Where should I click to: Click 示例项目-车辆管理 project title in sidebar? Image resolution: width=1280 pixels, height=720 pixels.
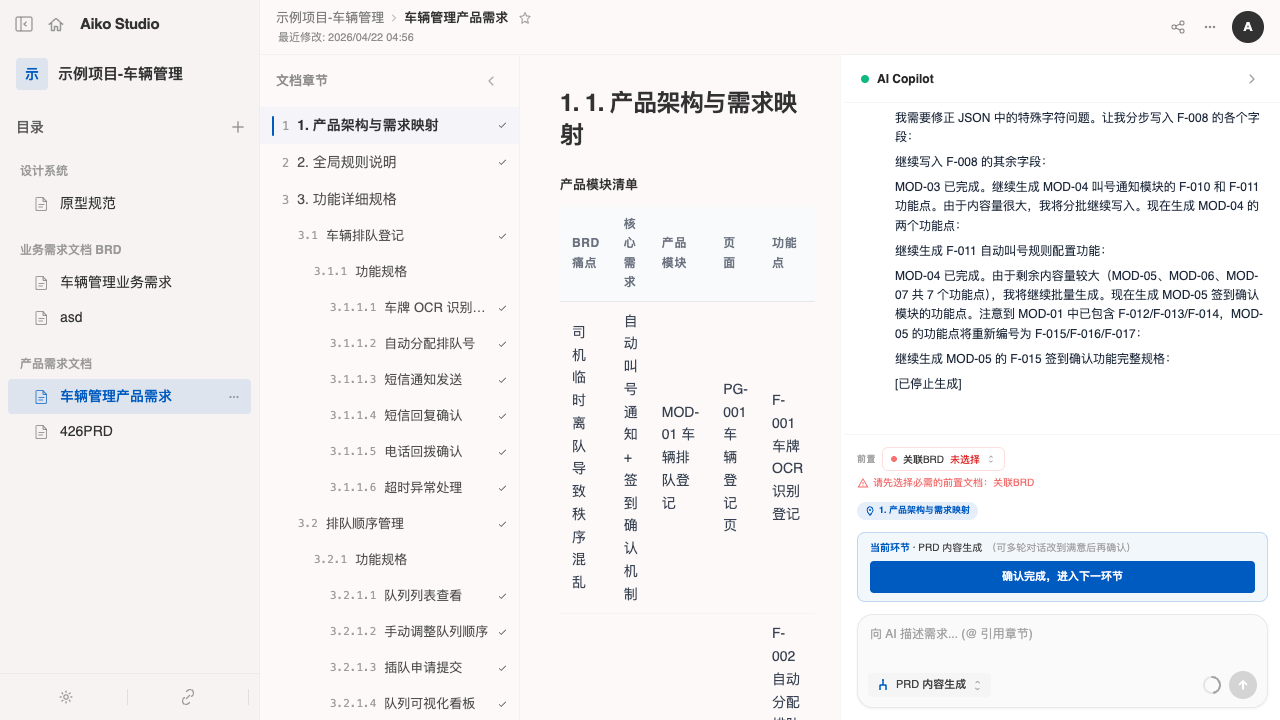pyautogui.click(x=120, y=74)
